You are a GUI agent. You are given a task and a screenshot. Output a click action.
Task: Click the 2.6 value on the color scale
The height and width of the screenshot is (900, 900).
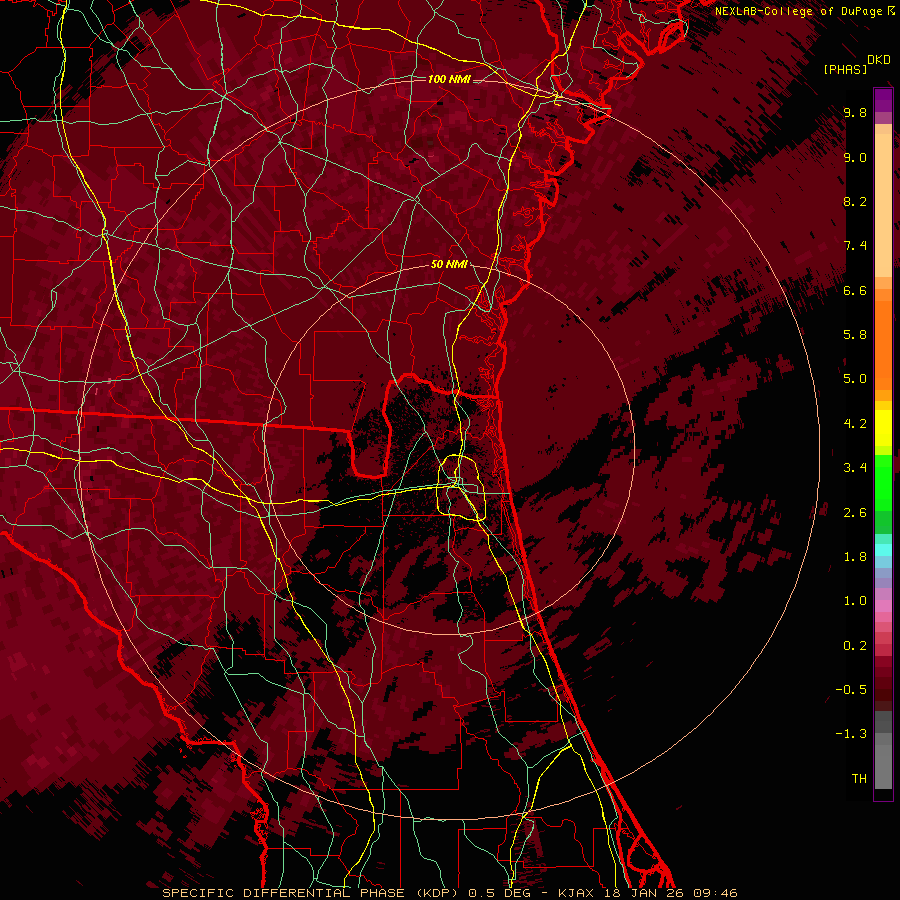(855, 512)
